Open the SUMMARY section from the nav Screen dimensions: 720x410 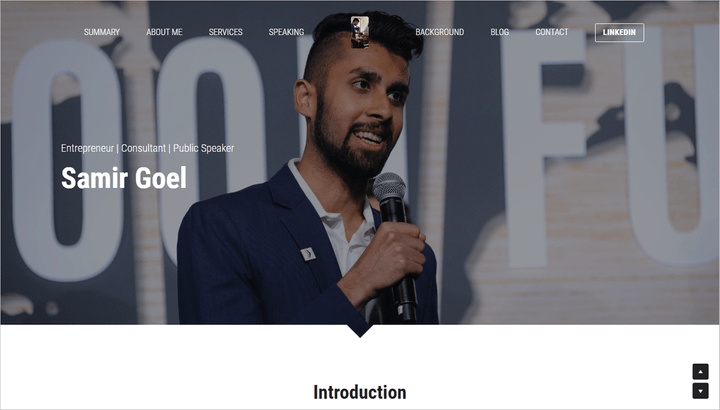101,32
